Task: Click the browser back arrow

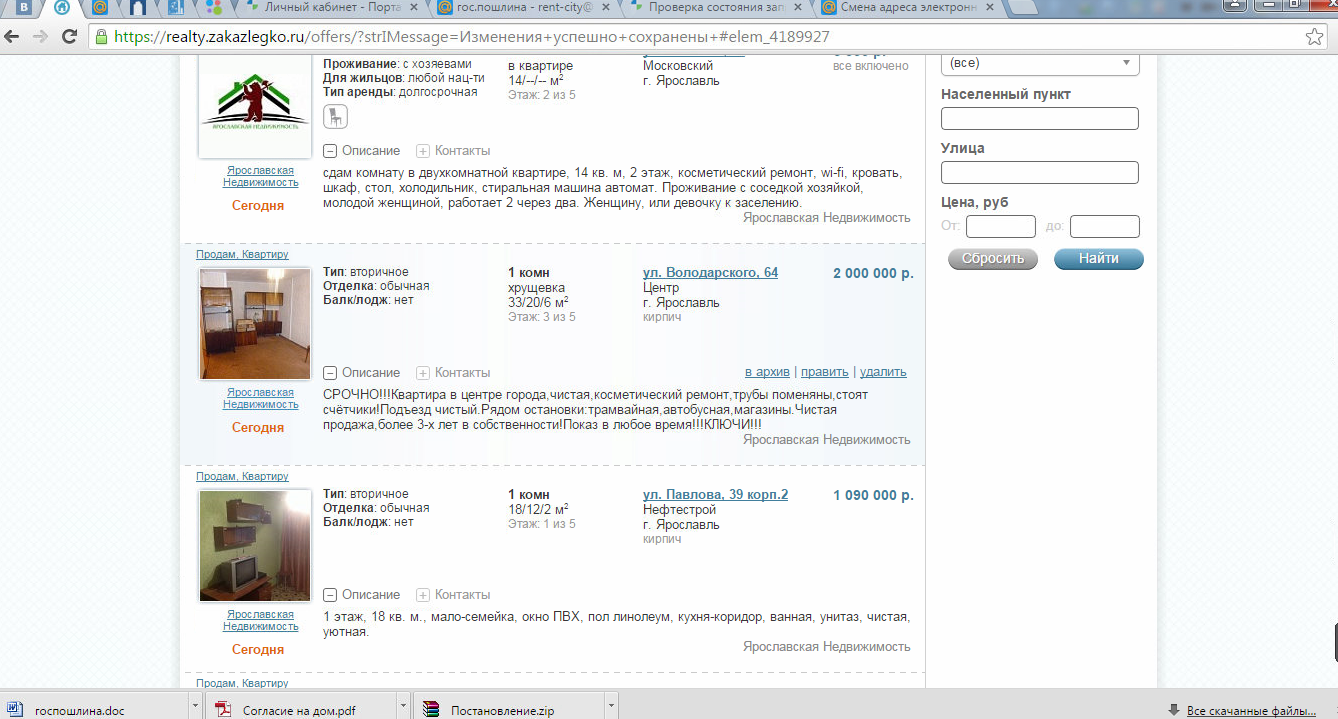Action: coord(12,37)
